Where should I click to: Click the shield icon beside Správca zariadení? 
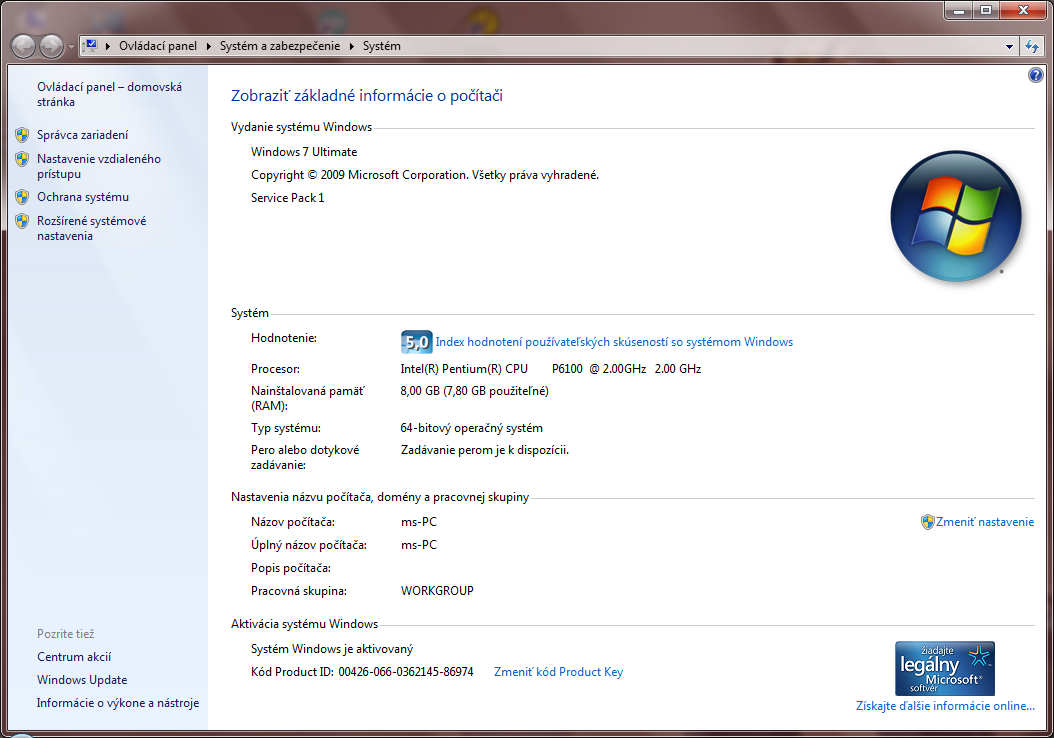click(x=22, y=135)
